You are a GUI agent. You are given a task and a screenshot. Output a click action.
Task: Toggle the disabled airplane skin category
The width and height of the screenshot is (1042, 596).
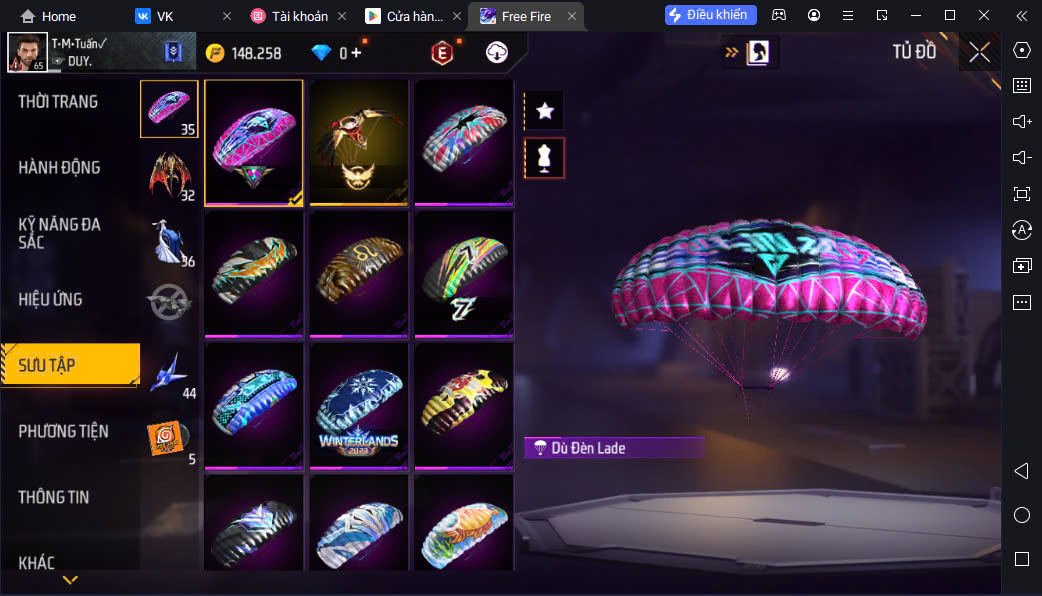pos(169,302)
